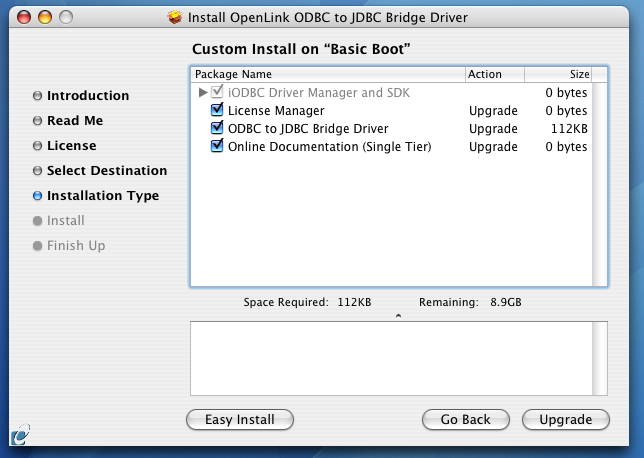The width and height of the screenshot is (644, 458).
Task: Select the Action column header
Action: pyautogui.click(x=495, y=74)
